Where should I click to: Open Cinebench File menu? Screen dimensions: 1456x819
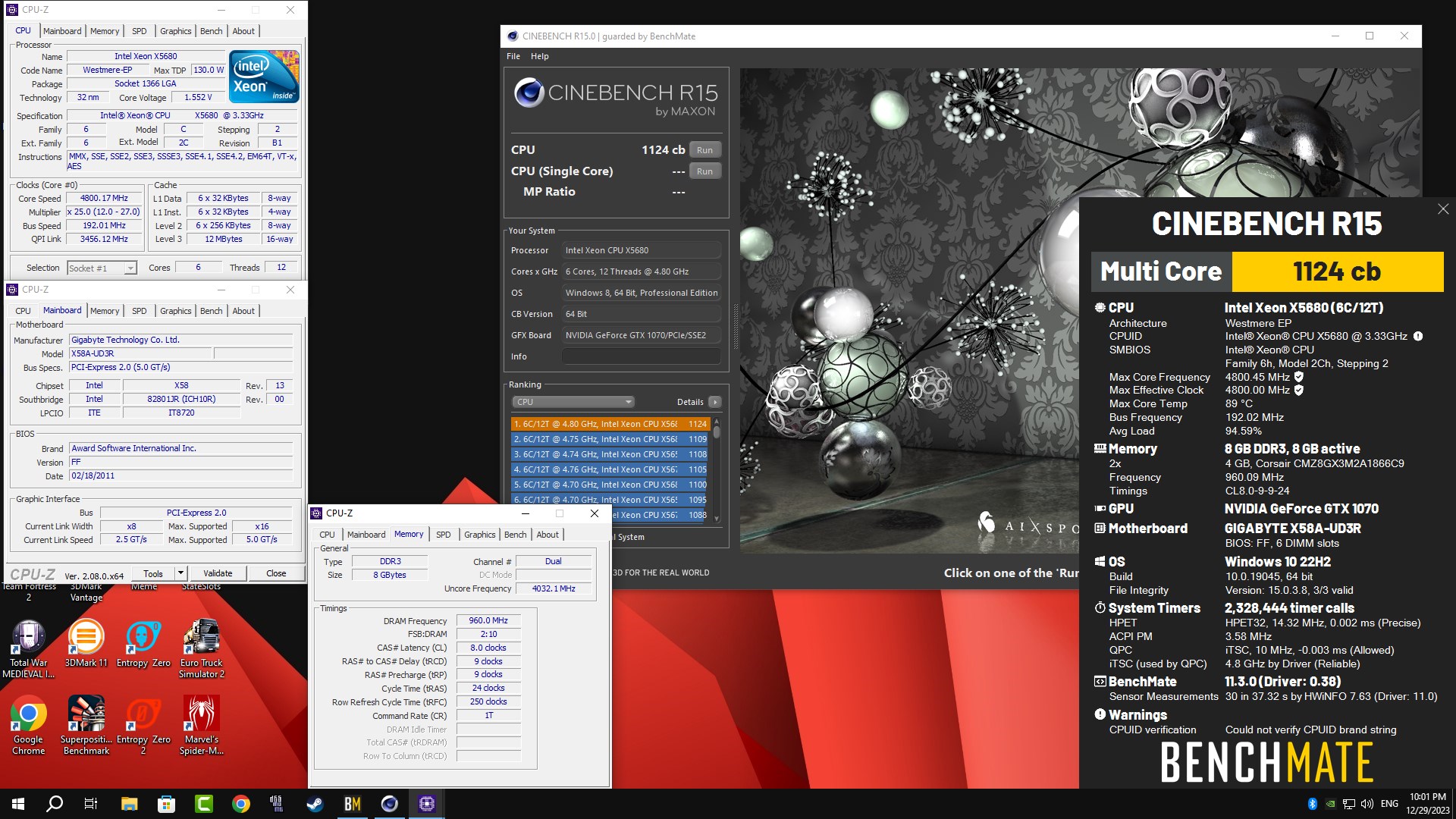(x=513, y=56)
